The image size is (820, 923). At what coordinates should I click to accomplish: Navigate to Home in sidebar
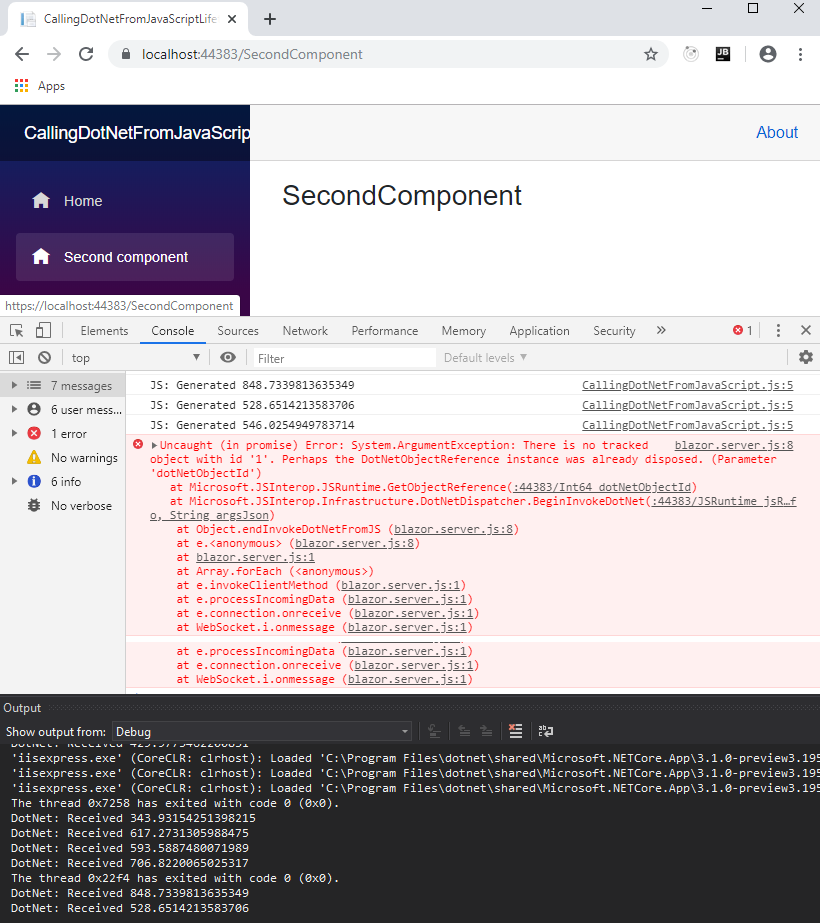click(x=125, y=201)
